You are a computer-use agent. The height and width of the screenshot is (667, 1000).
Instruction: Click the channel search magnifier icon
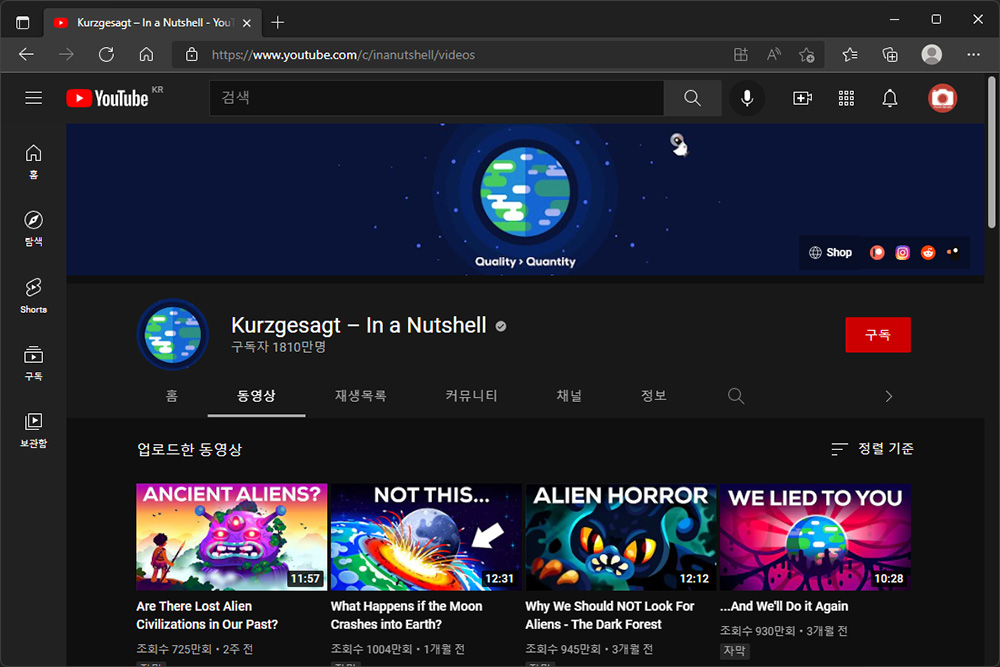click(736, 396)
